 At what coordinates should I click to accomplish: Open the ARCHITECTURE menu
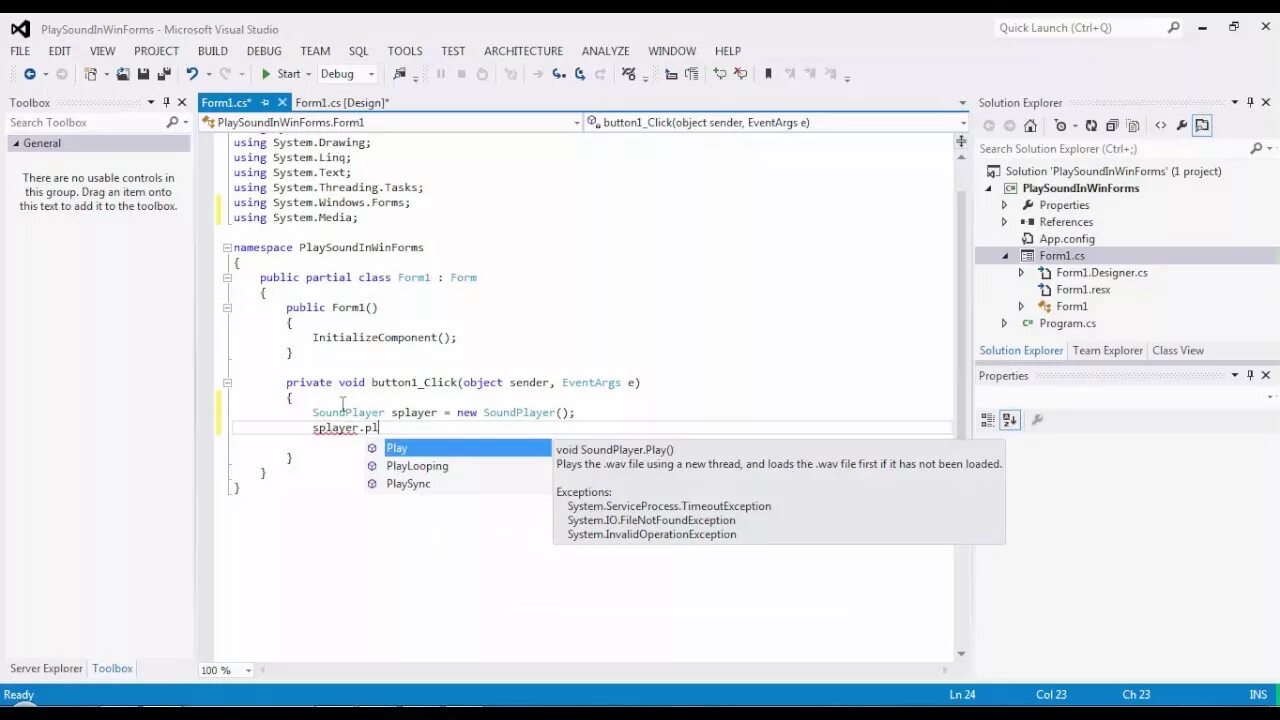523,51
